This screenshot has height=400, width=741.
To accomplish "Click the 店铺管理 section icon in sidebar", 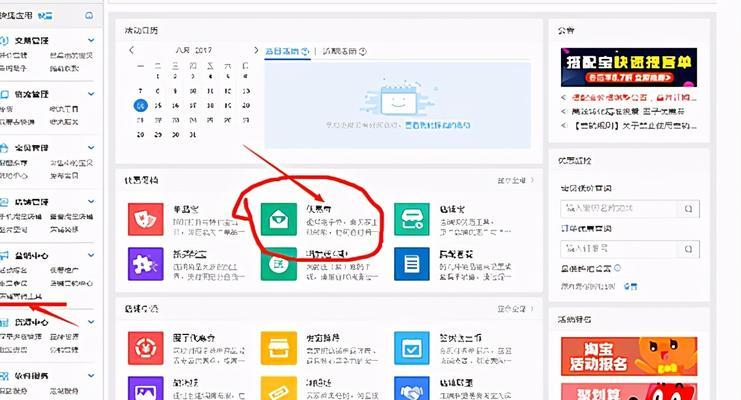I will click(4, 201).
